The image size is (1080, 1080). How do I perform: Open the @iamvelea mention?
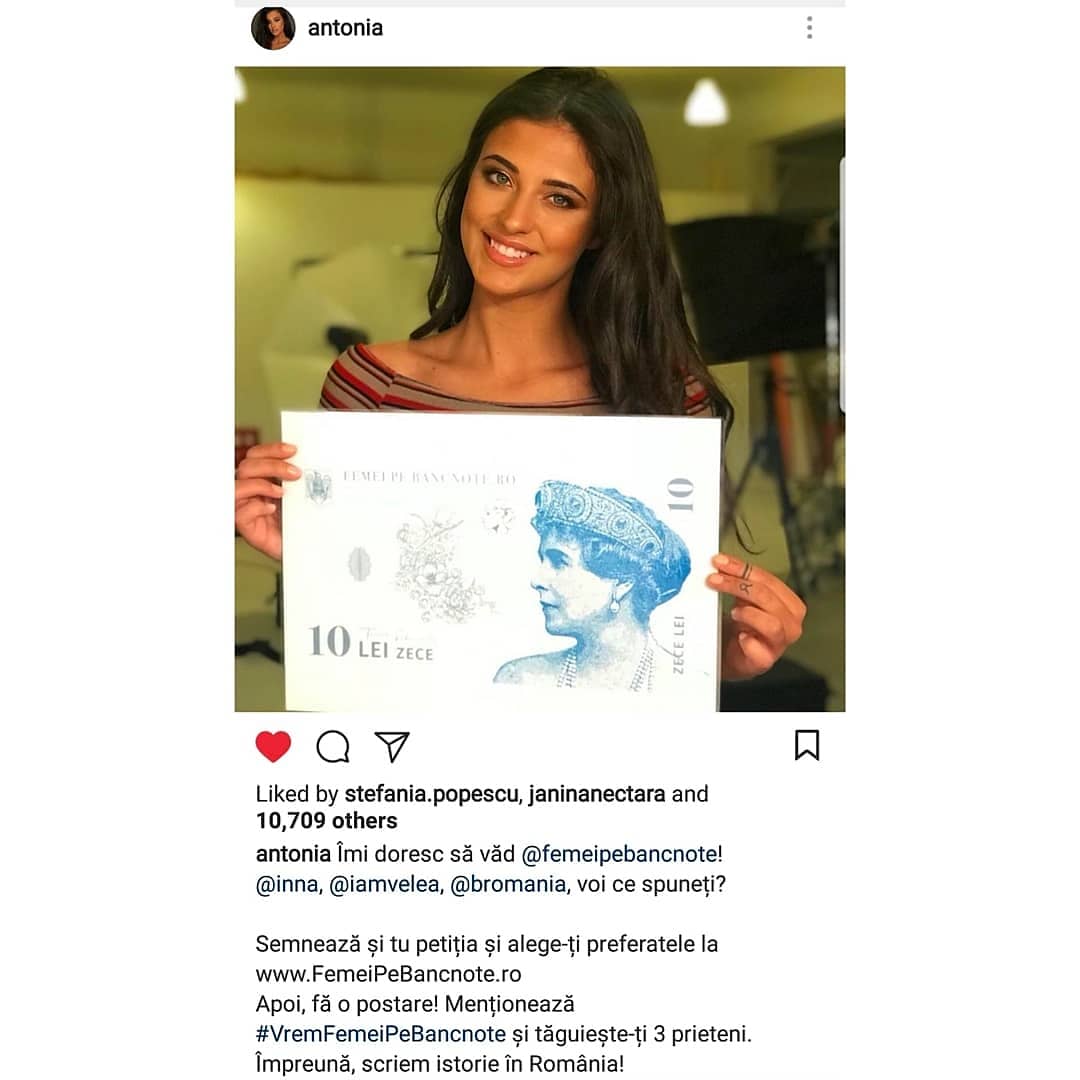point(384,884)
